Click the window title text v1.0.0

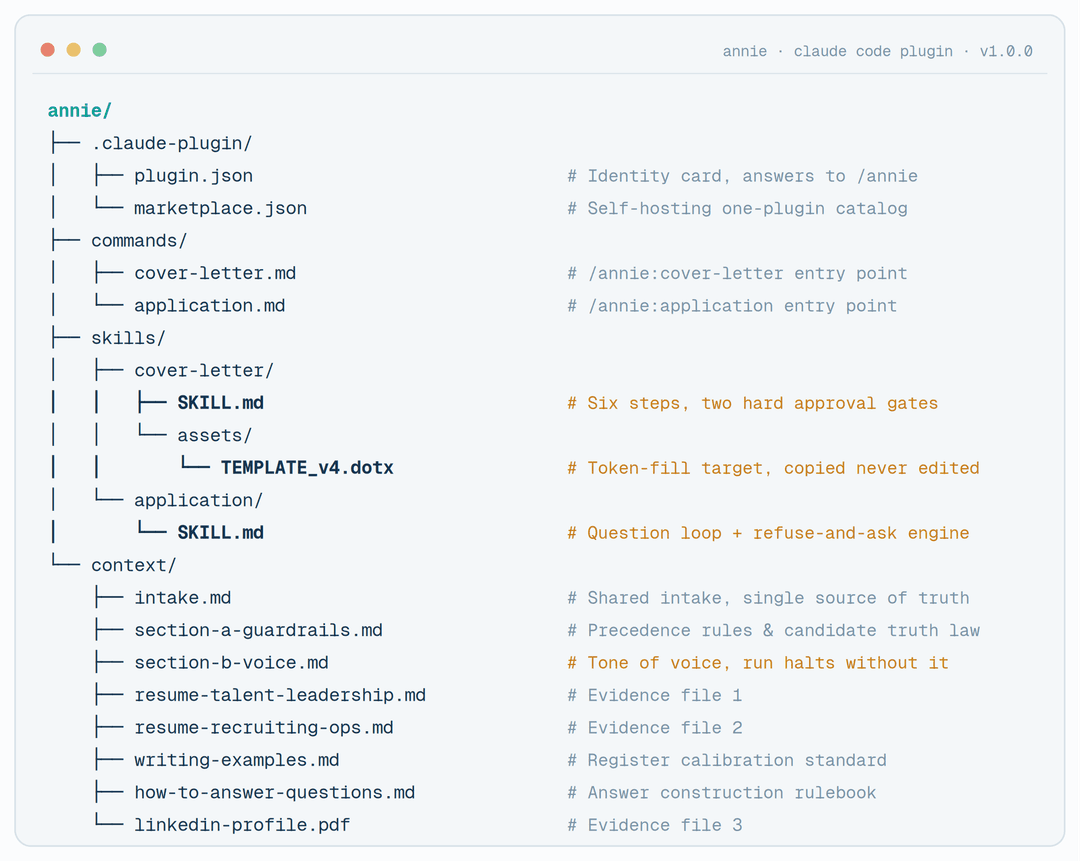pyautogui.click(x=1006, y=51)
